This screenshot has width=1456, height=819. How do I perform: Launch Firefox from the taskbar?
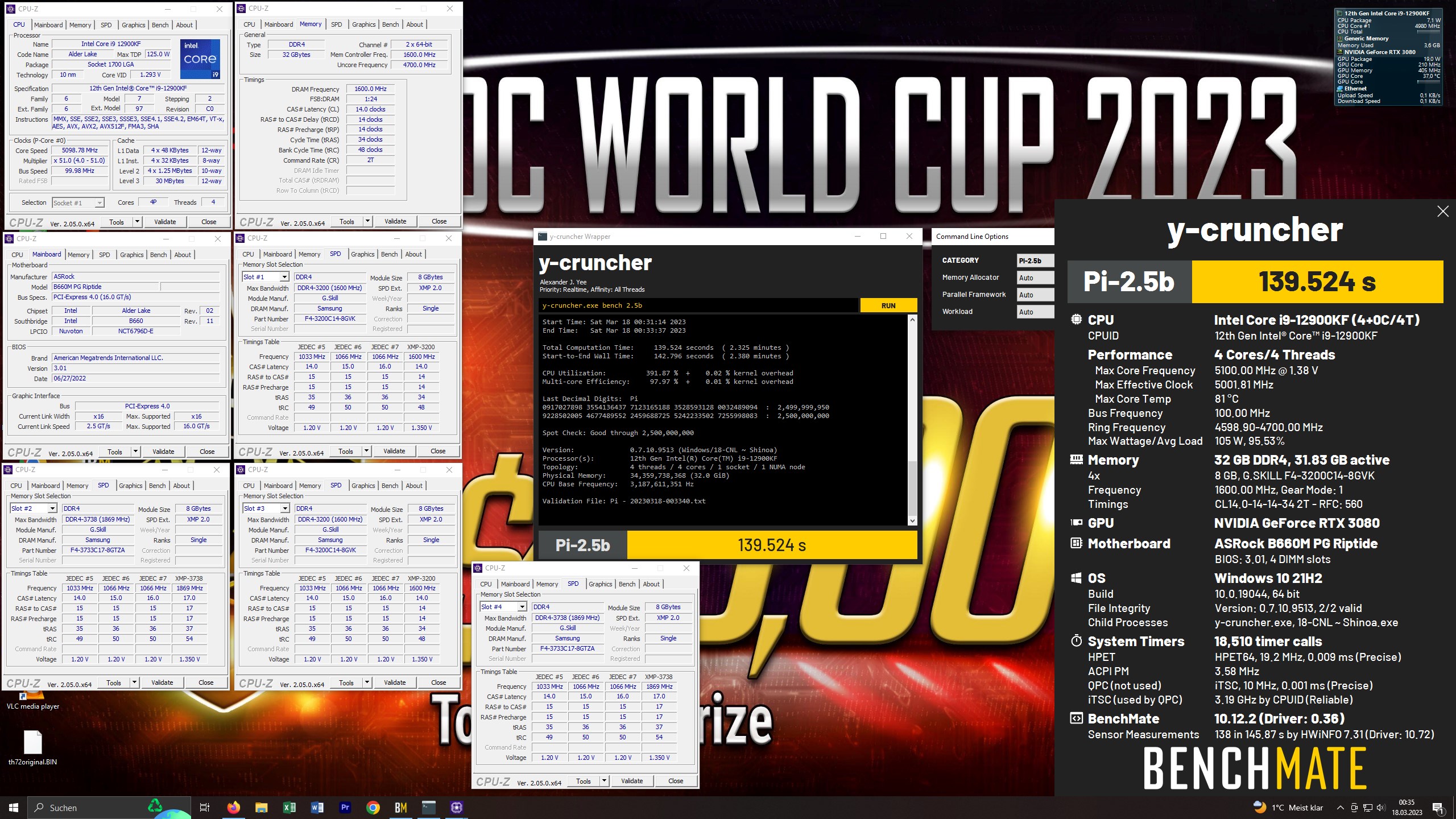pyautogui.click(x=233, y=808)
